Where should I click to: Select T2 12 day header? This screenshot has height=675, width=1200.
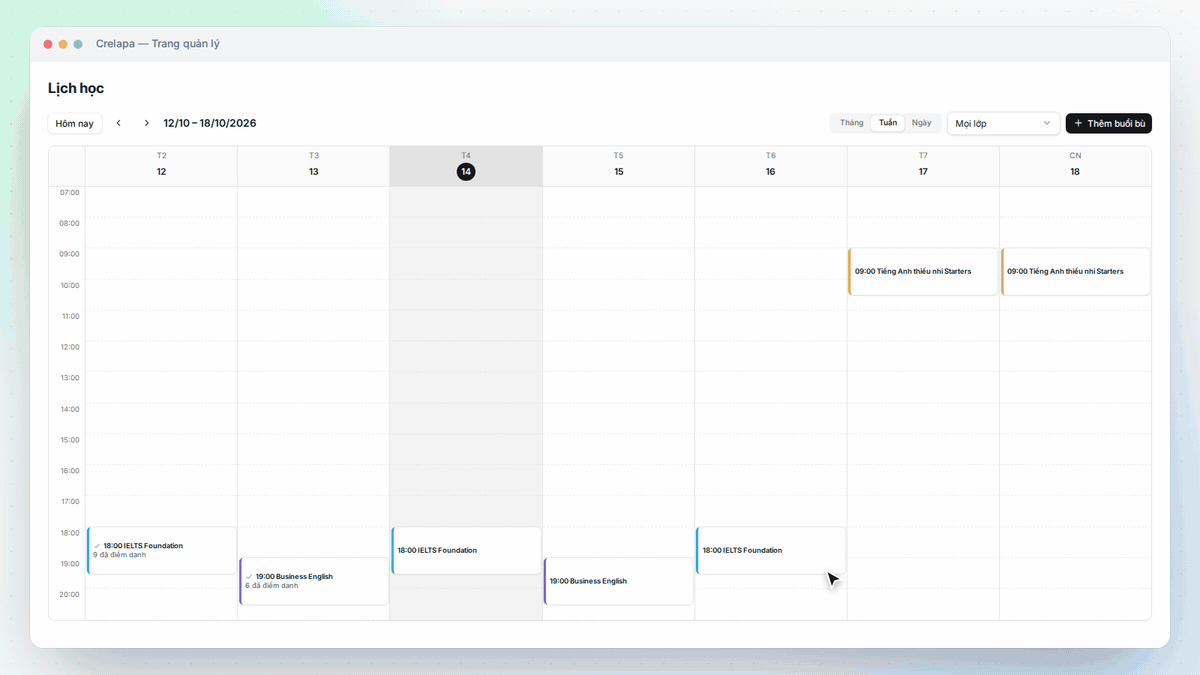162,166
